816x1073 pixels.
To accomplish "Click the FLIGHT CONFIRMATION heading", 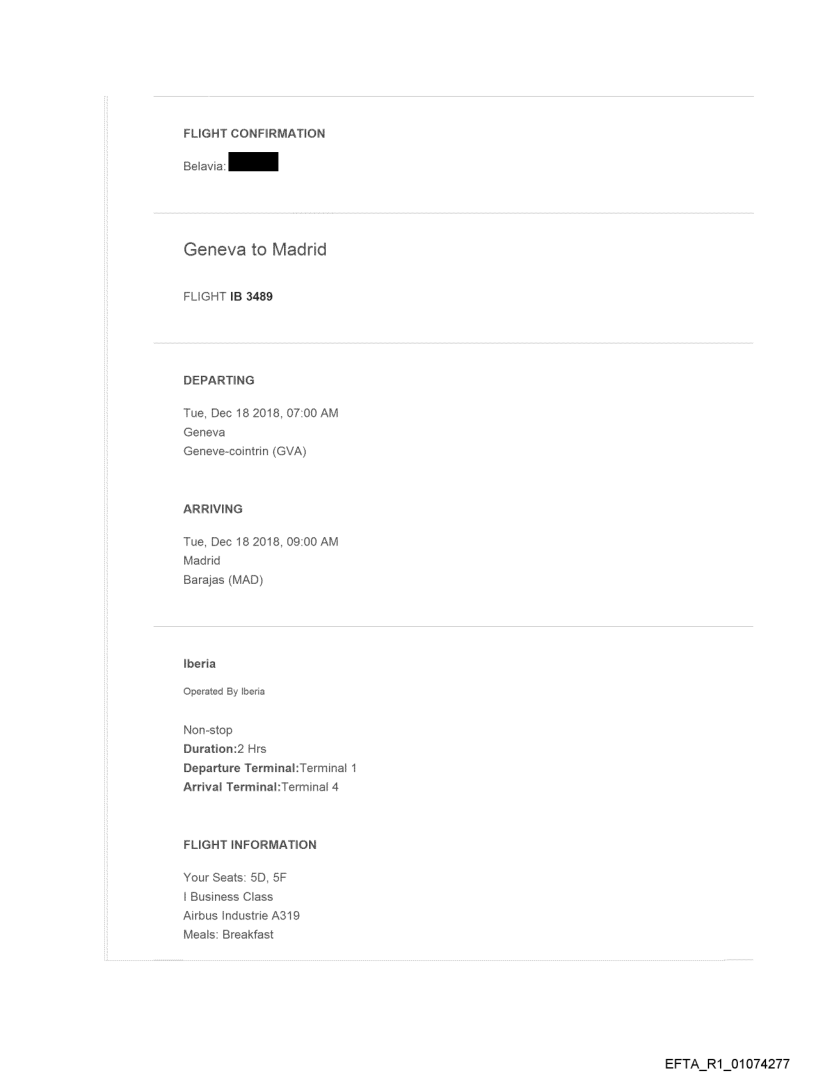I will point(254,133).
